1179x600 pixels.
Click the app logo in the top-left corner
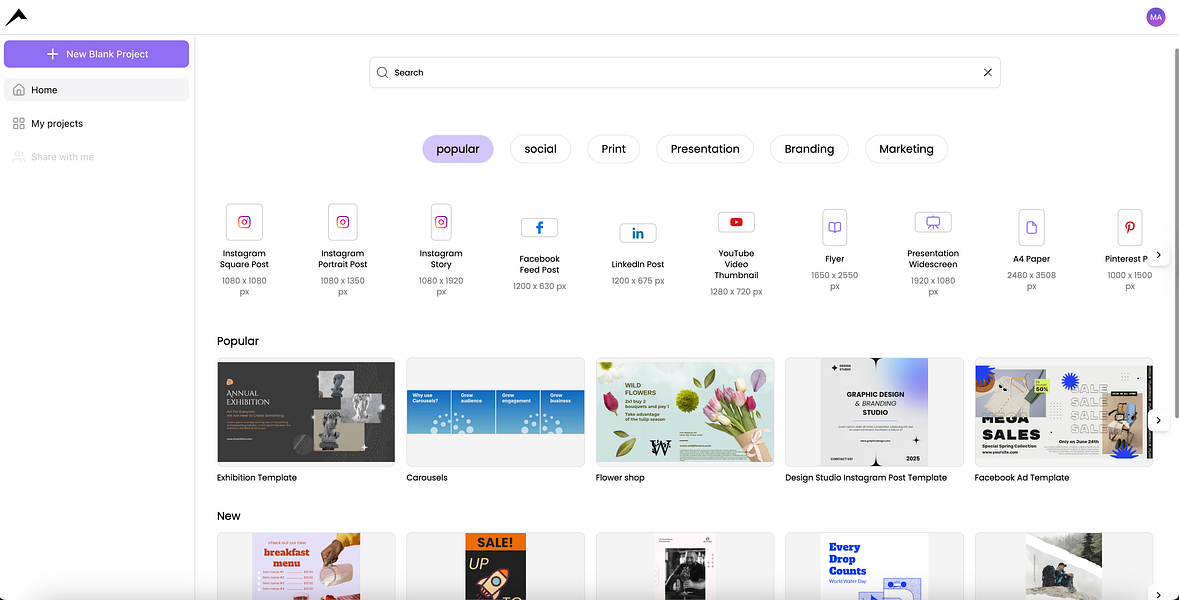16,17
